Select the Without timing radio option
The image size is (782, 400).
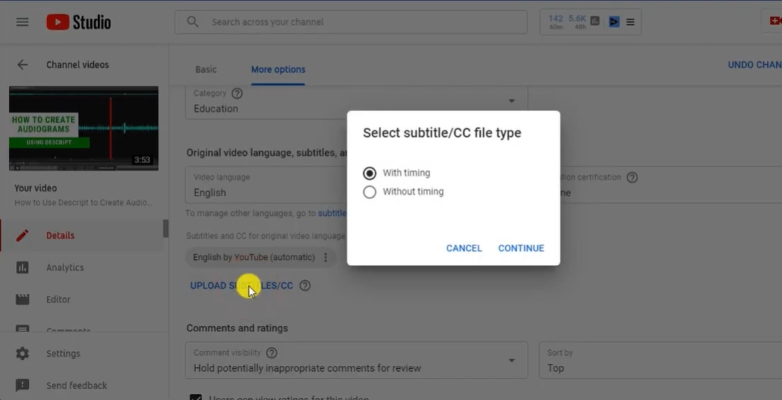(370, 192)
